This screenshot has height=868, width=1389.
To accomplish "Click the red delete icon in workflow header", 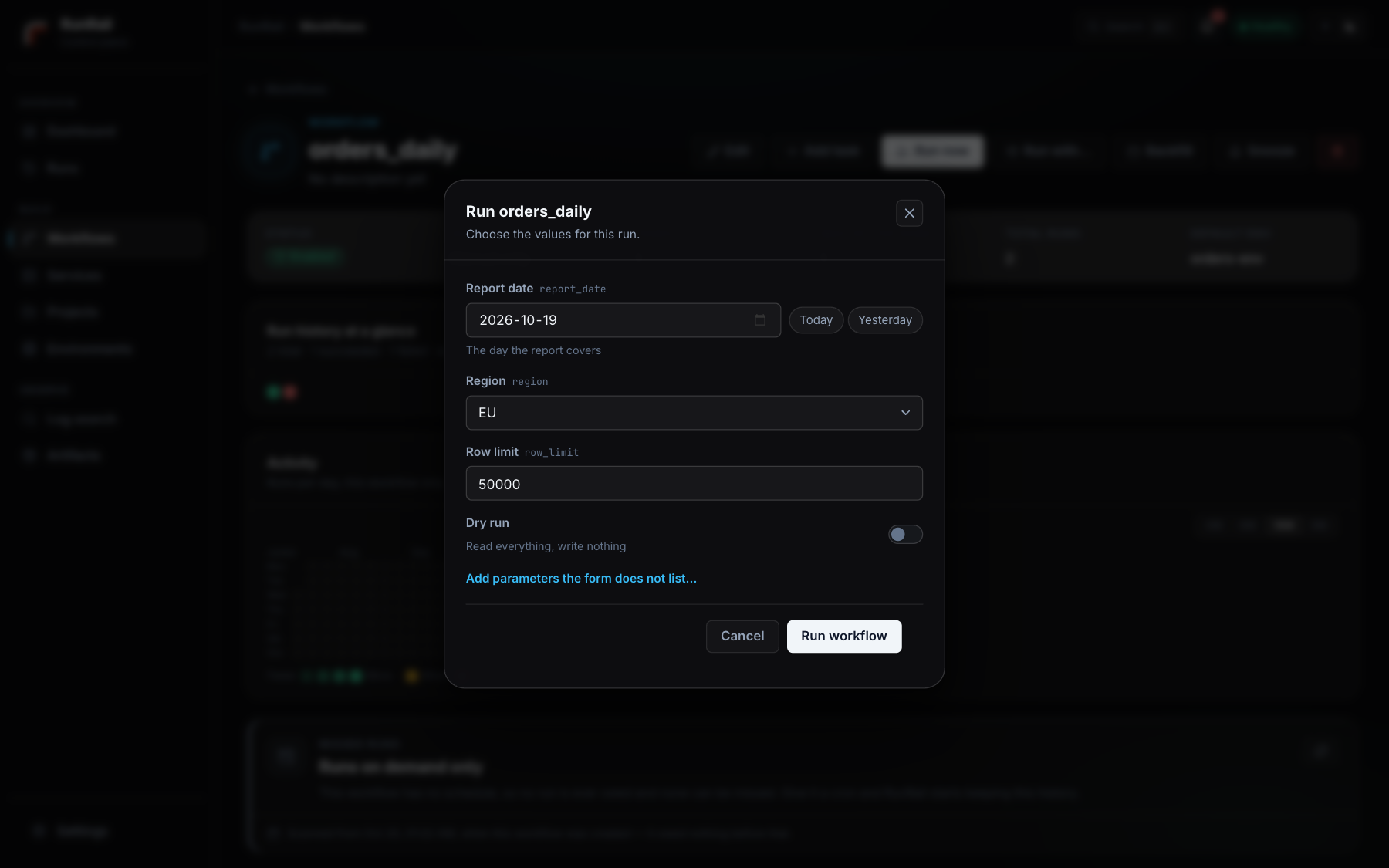I will (x=1337, y=151).
